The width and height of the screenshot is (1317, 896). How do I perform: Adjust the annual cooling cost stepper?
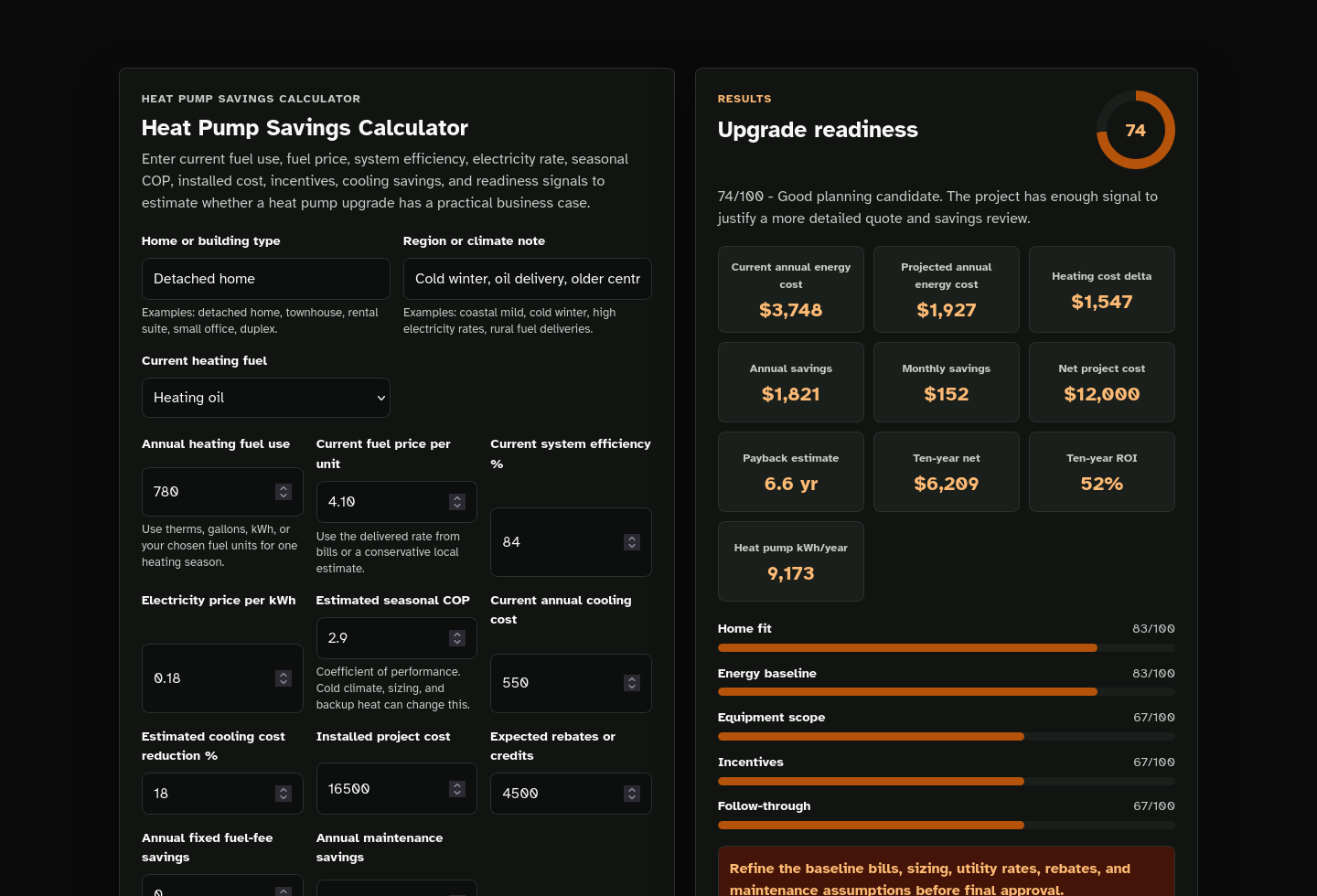[x=632, y=683]
